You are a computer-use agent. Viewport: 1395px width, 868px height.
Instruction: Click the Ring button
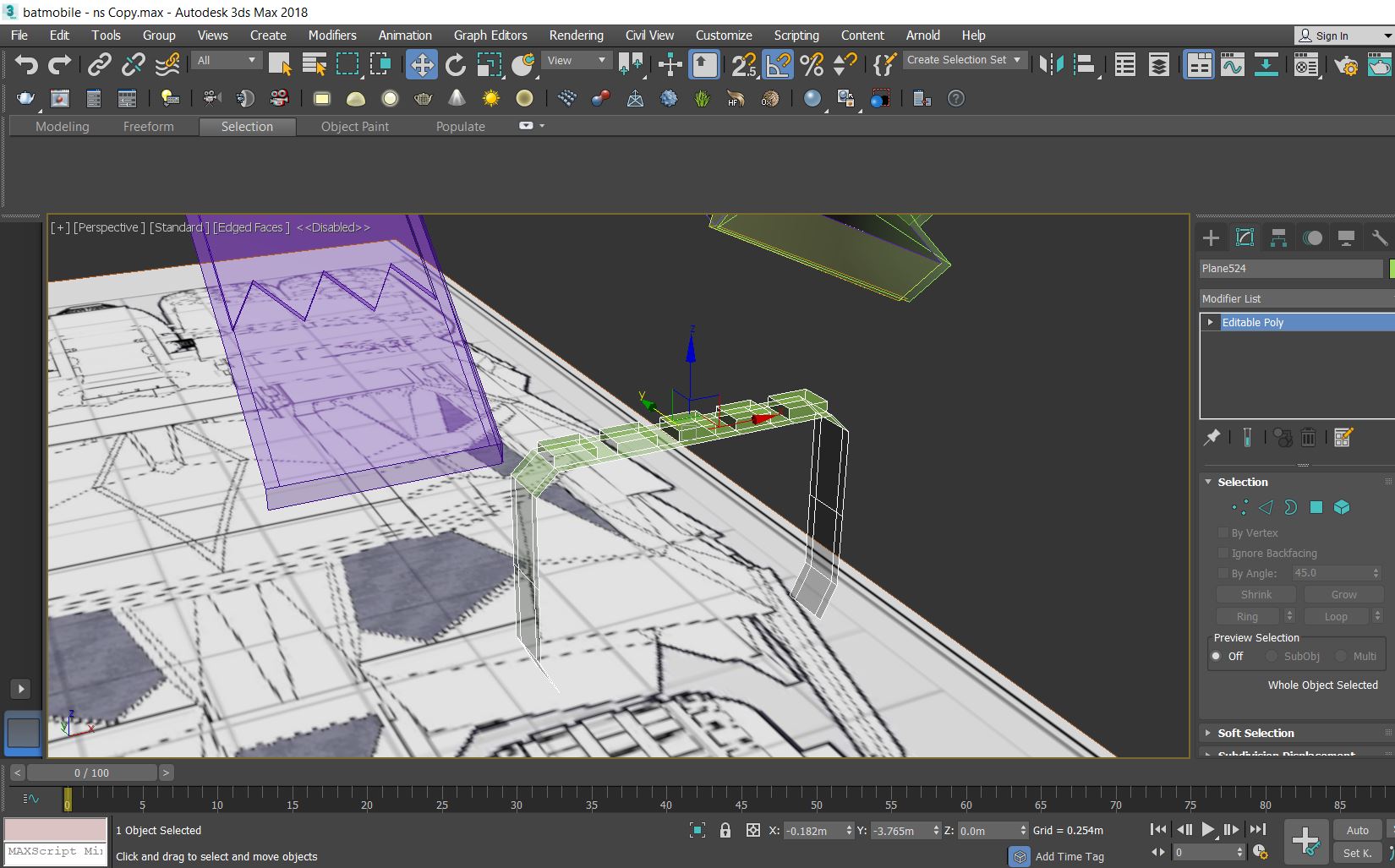click(x=1248, y=616)
